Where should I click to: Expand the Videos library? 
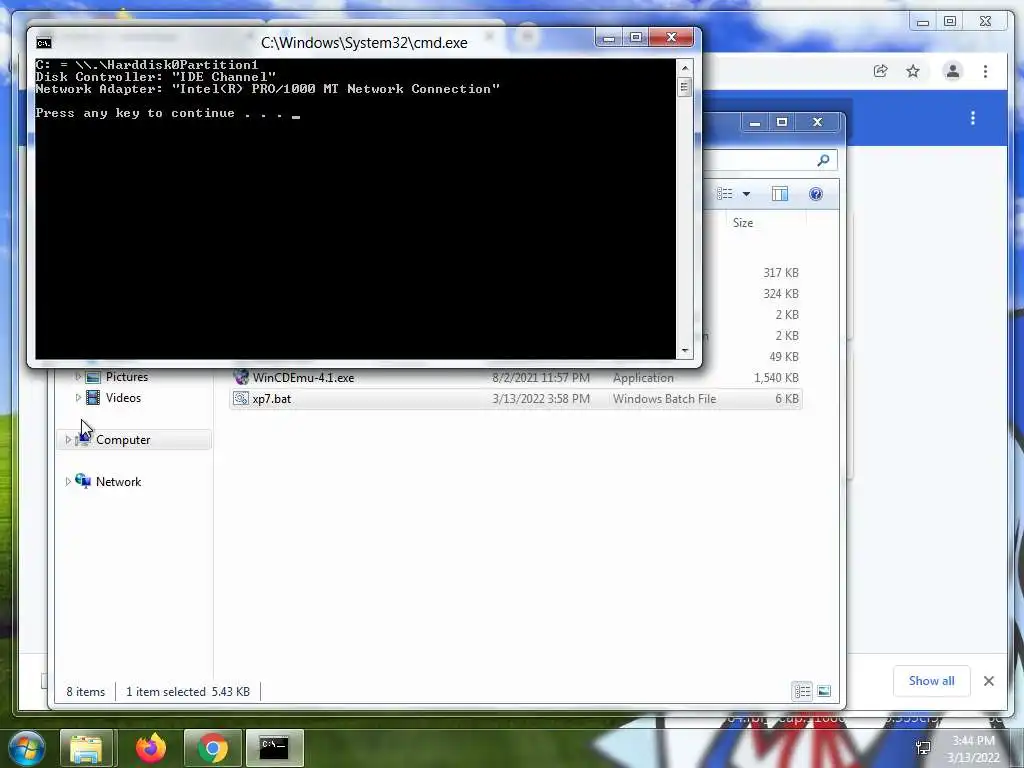tap(78, 398)
